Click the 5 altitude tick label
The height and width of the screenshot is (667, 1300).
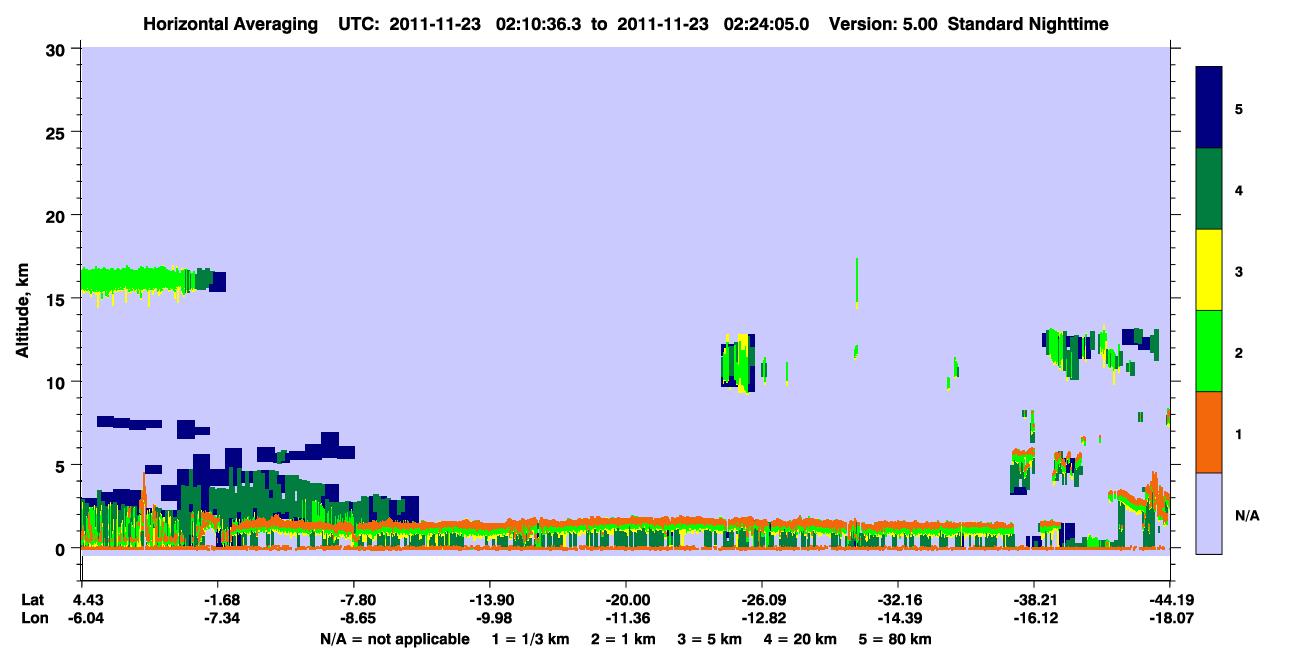pos(63,465)
